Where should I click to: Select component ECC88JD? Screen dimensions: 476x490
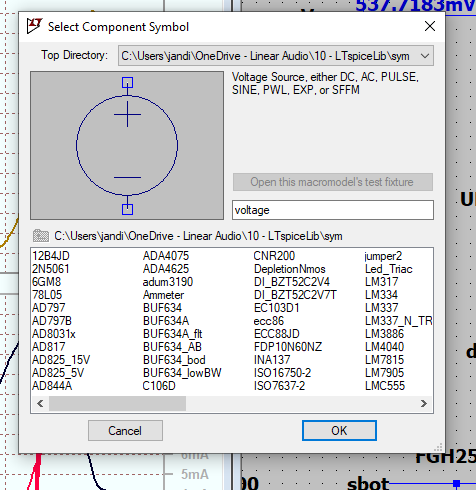(x=277, y=334)
